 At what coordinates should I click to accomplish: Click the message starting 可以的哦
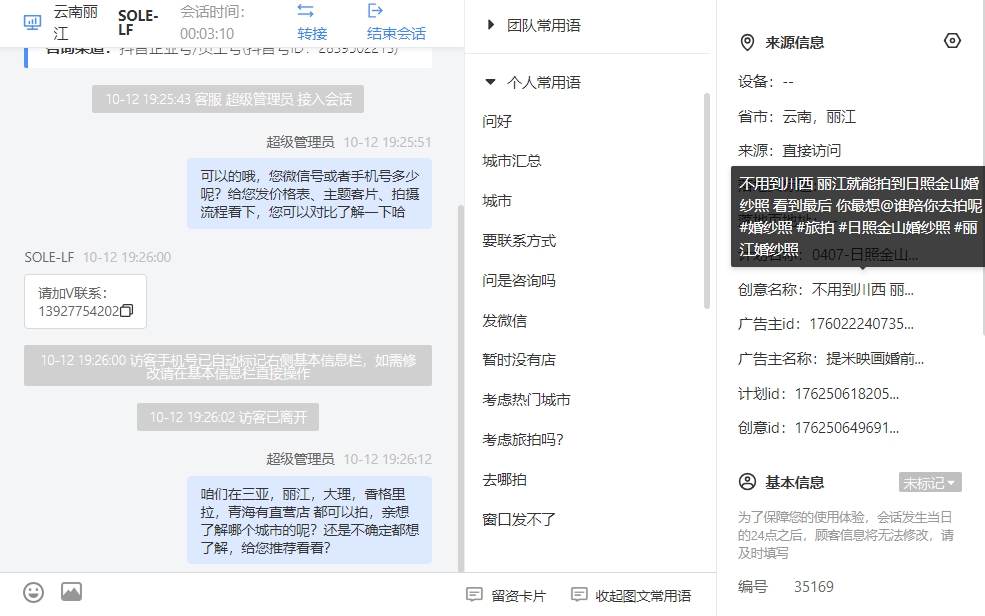click(x=309, y=193)
